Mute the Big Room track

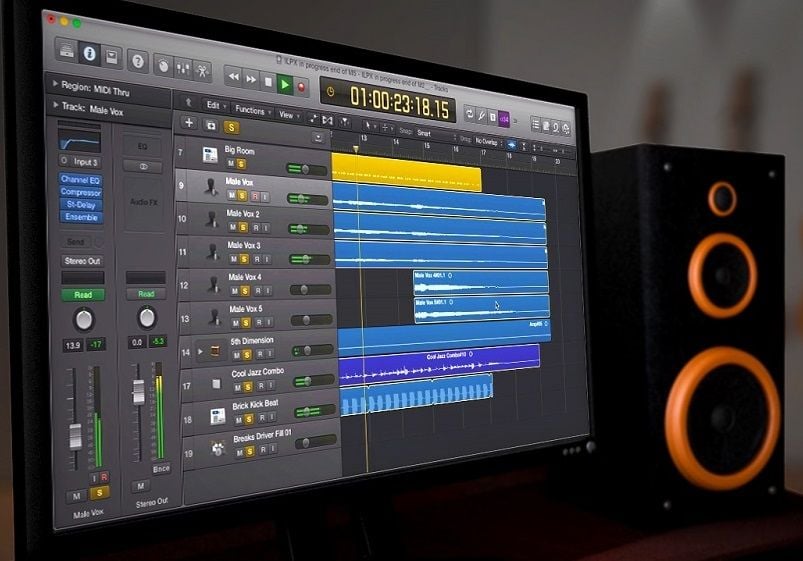coord(230,163)
